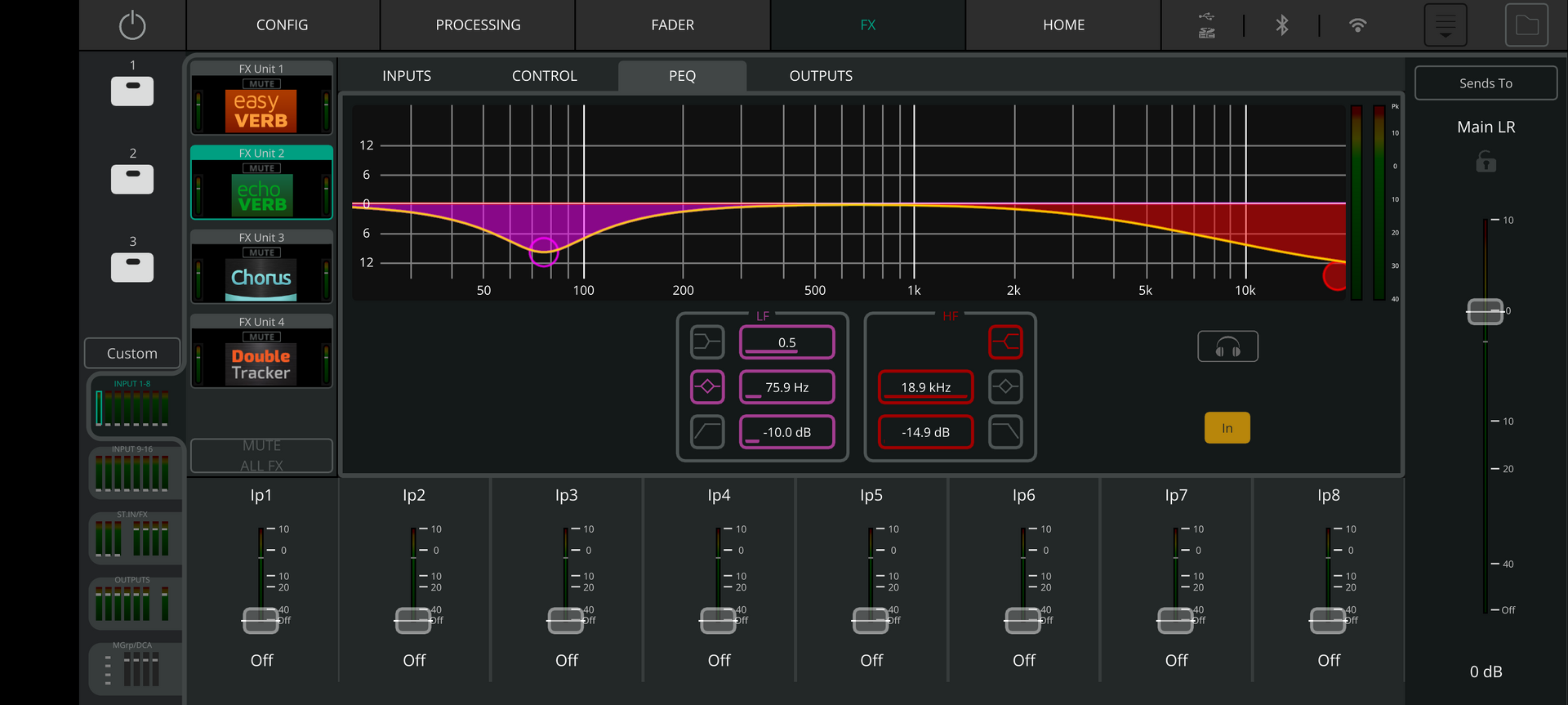
Task: Open the PROCESSING tab
Action: coord(478,25)
